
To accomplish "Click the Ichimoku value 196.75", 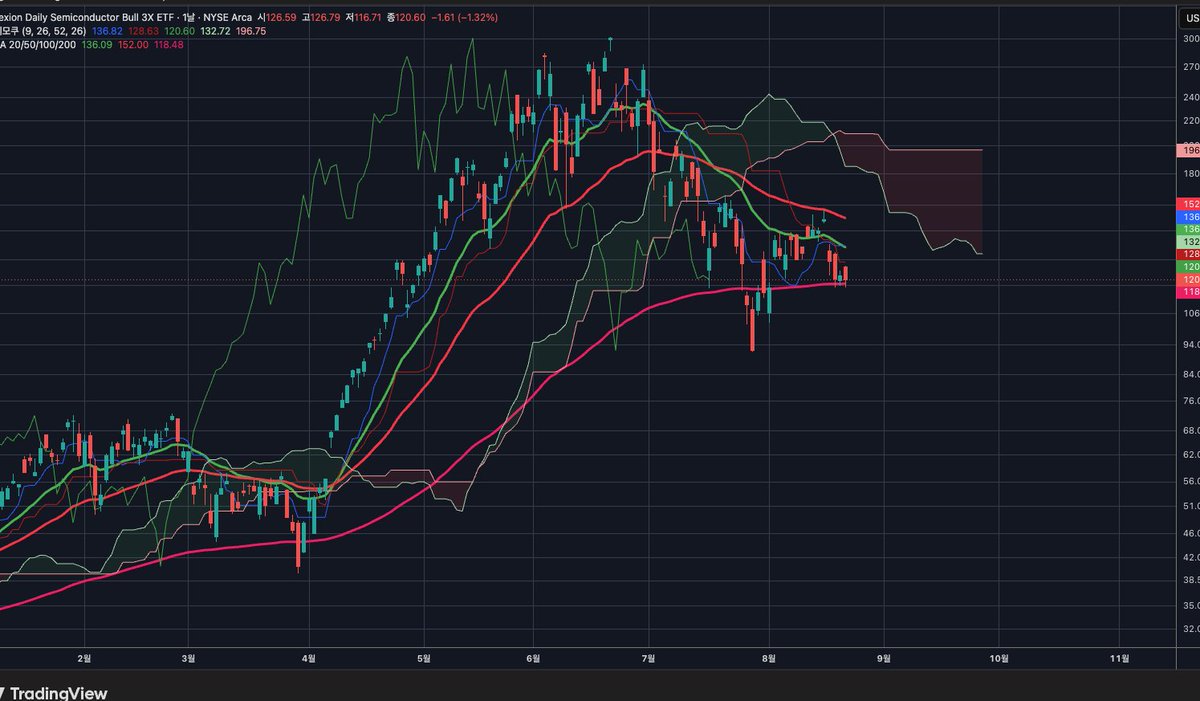I will coord(251,32).
